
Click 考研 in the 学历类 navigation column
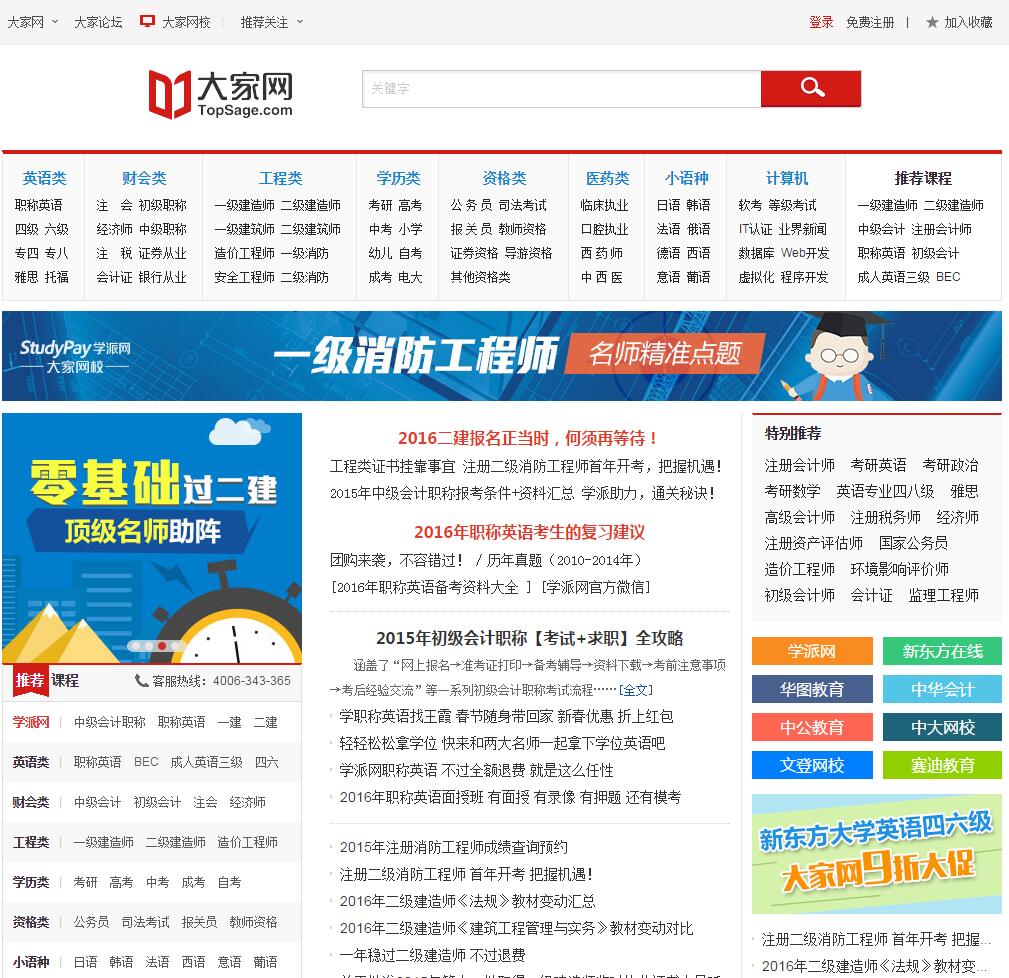[380, 205]
